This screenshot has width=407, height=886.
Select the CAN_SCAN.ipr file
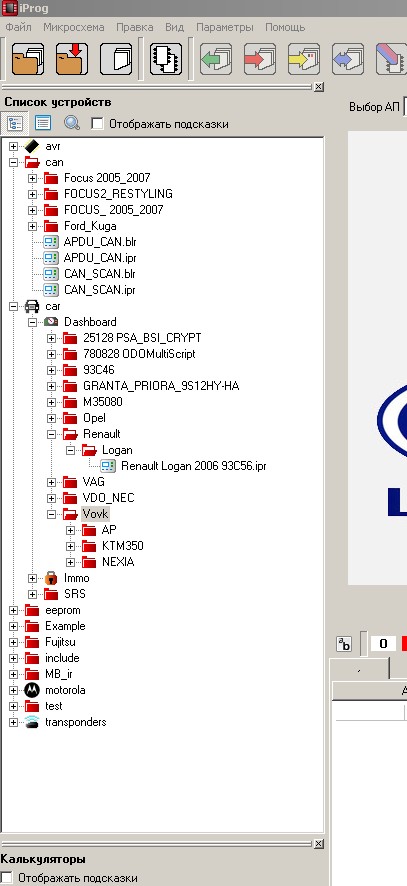pyautogui.click(x=100, y=290)
